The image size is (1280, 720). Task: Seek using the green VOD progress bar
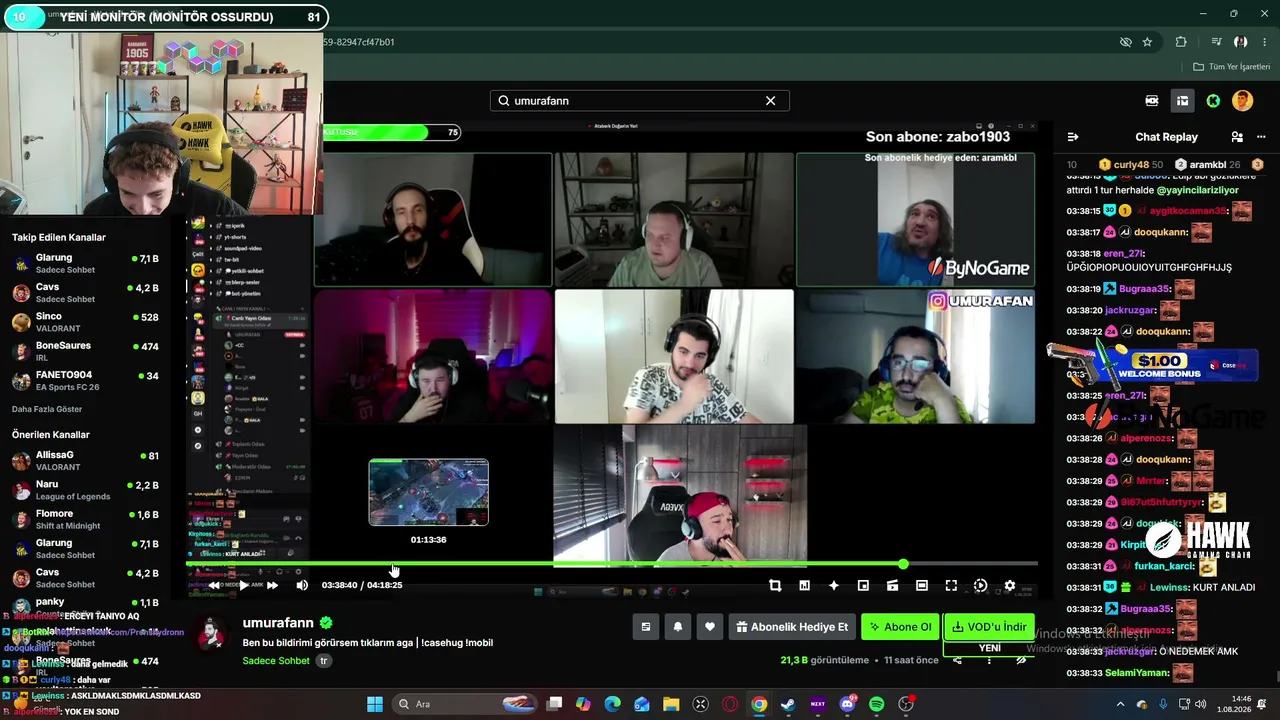[612, 565]
